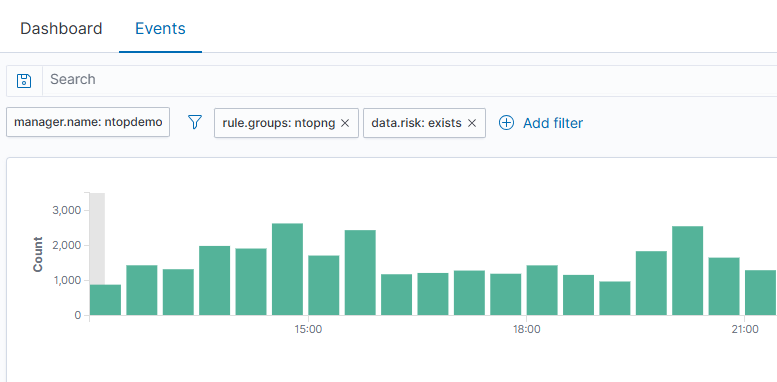Select the first histogram bar with grey highlight
777x382 pixels.
click(x=105, y=300)
